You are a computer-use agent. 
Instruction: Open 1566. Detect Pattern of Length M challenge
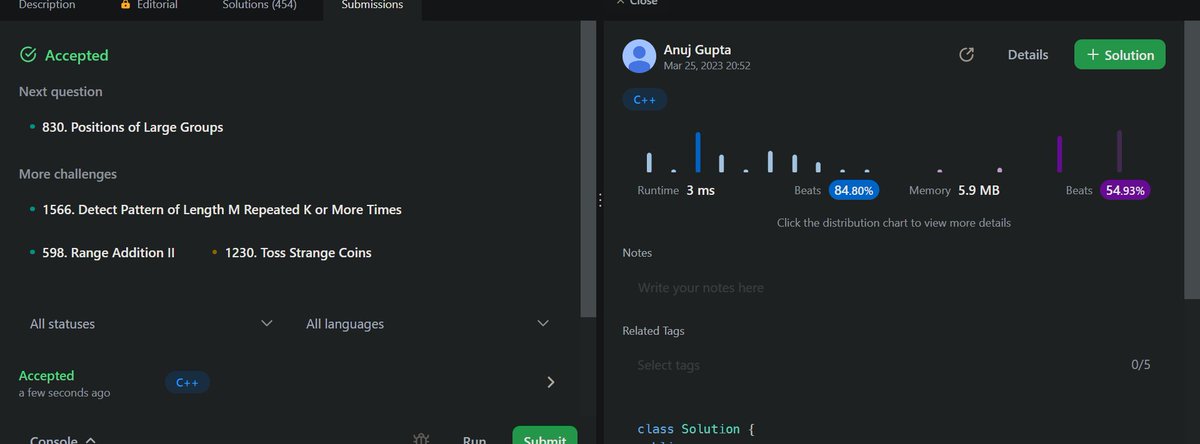222,210
